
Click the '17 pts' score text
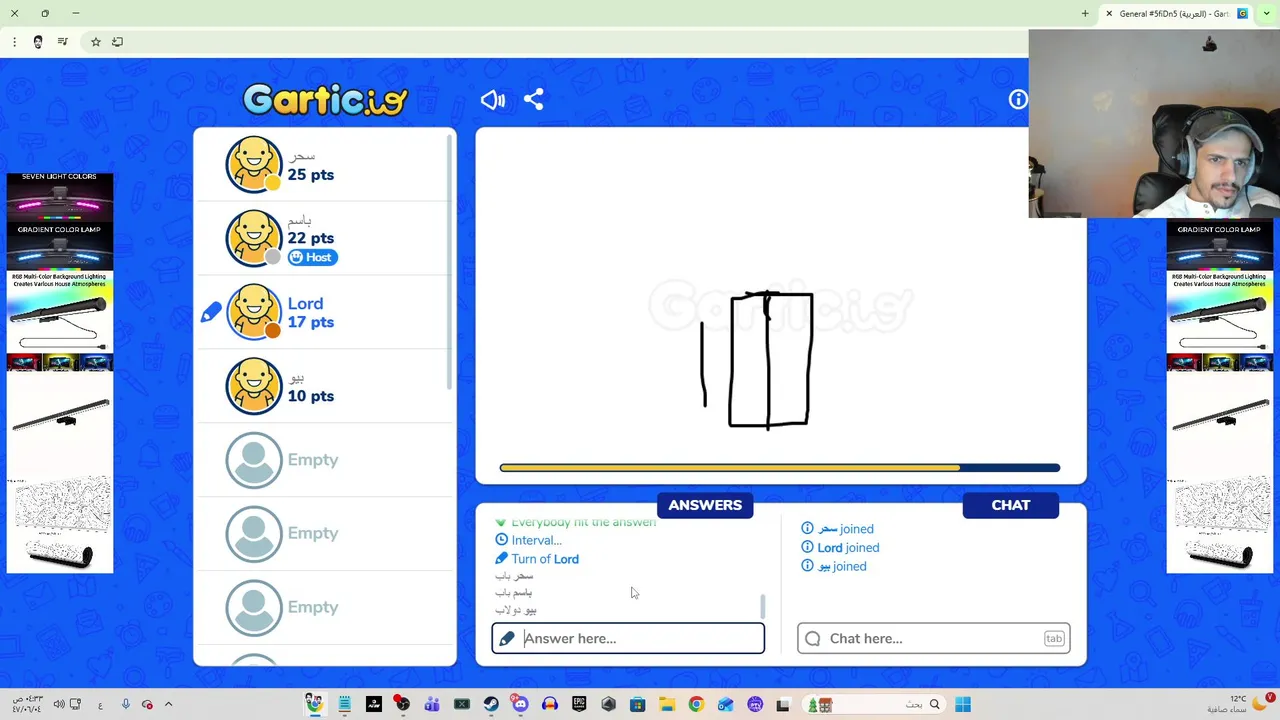pyautogui.click(x=311, y=322)
